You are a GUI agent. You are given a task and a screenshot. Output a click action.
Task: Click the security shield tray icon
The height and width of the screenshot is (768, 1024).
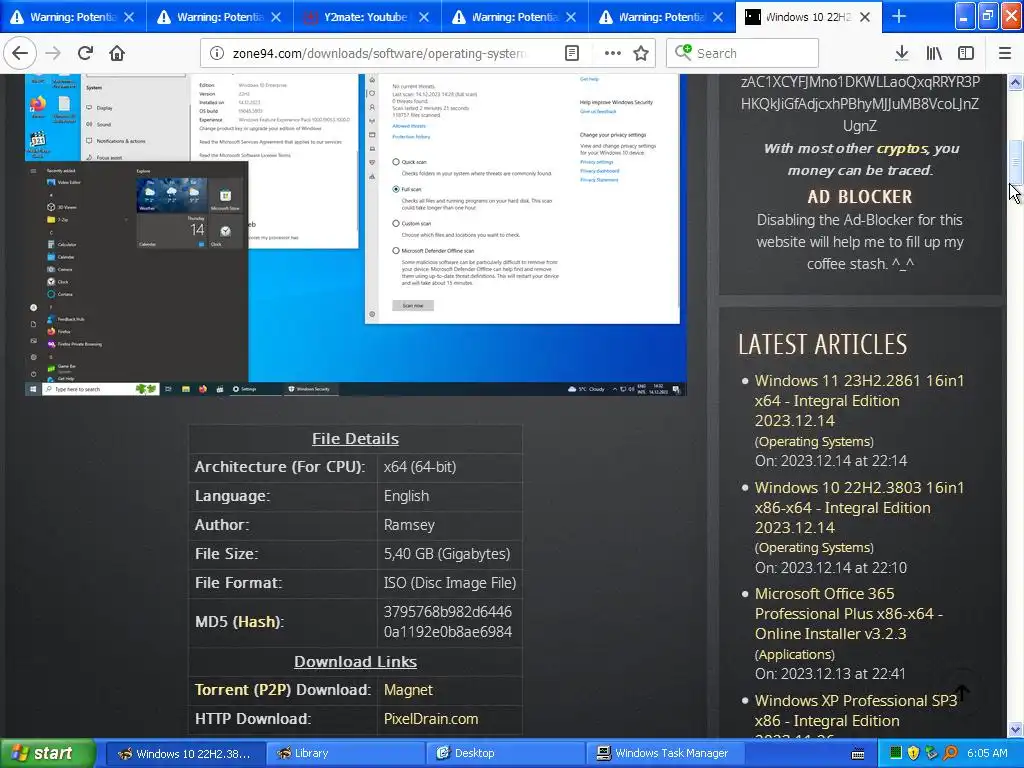tap(914, 753)
